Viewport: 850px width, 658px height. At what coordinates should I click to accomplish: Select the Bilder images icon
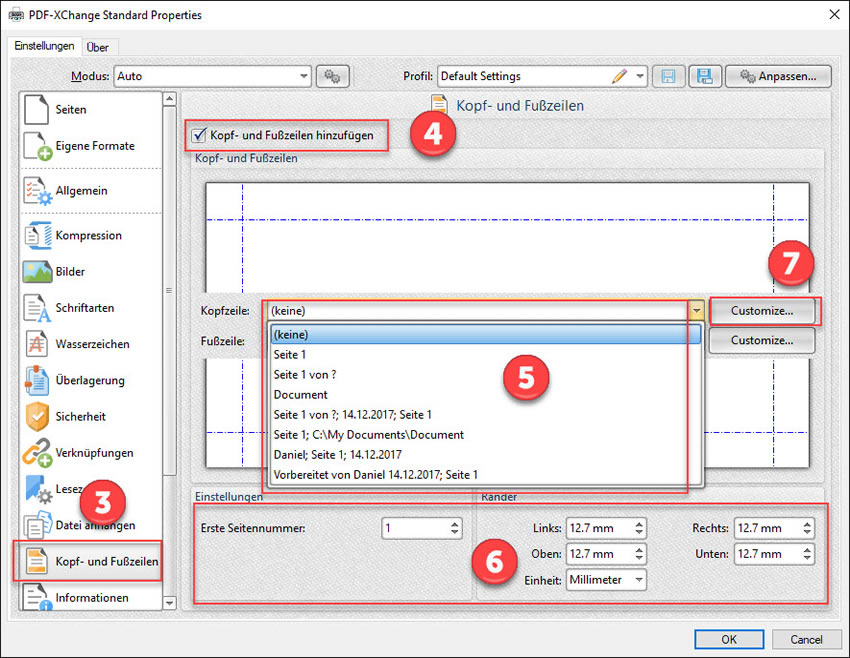37,272
